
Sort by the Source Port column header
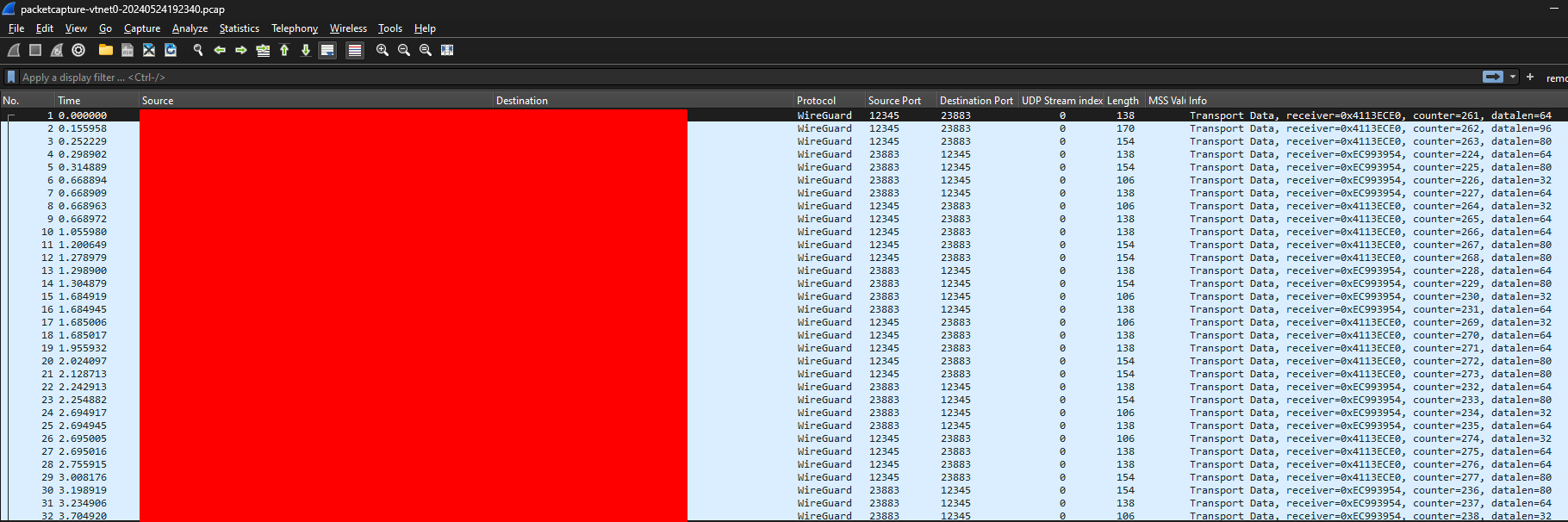[x=901, y=101]
